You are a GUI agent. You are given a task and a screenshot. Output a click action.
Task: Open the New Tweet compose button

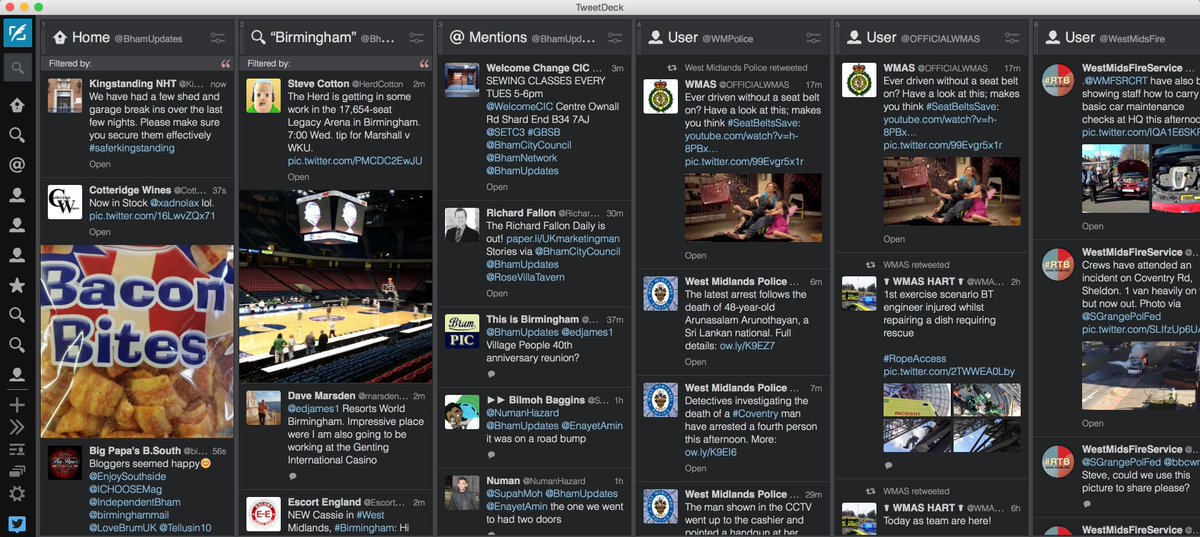(x=17, y=35)
